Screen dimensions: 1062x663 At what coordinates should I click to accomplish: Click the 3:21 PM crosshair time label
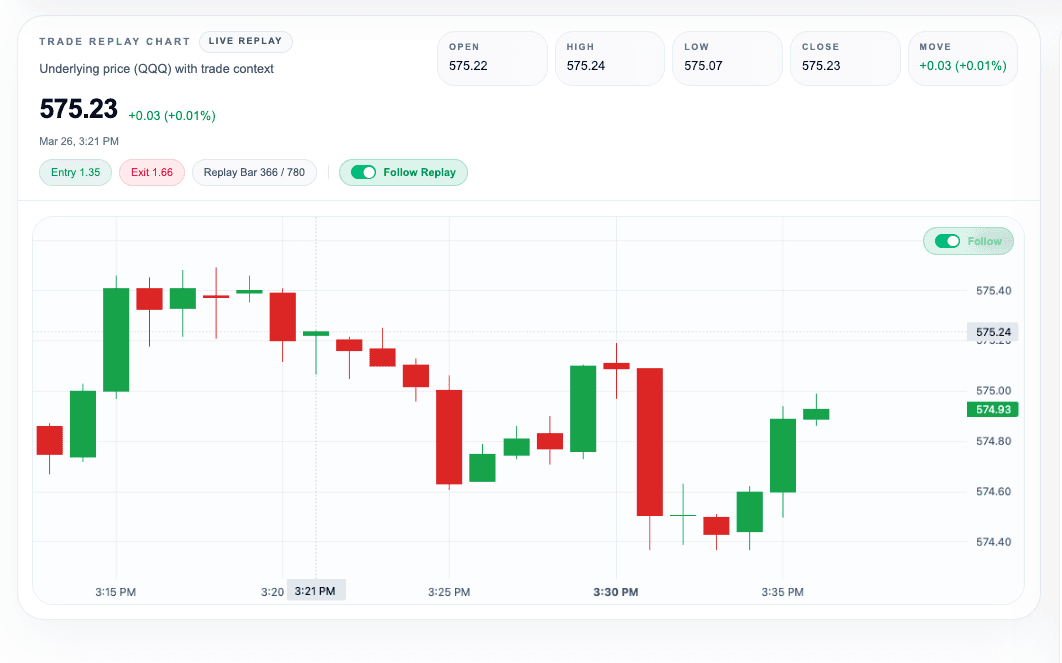click(x=316, y=591)
